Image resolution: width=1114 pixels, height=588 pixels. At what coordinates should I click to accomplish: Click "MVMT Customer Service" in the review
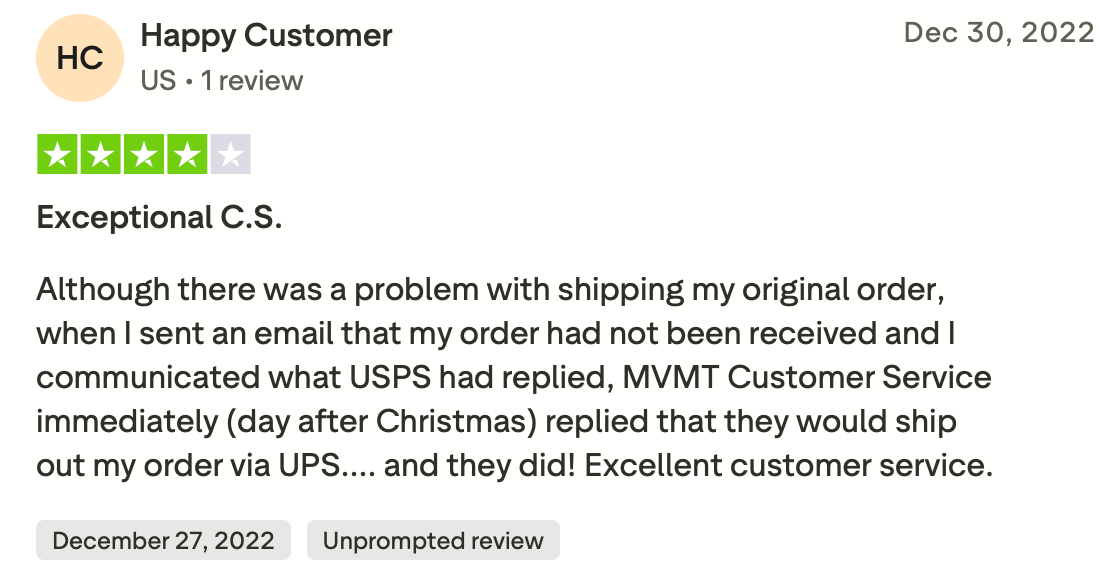coord(807,378)
